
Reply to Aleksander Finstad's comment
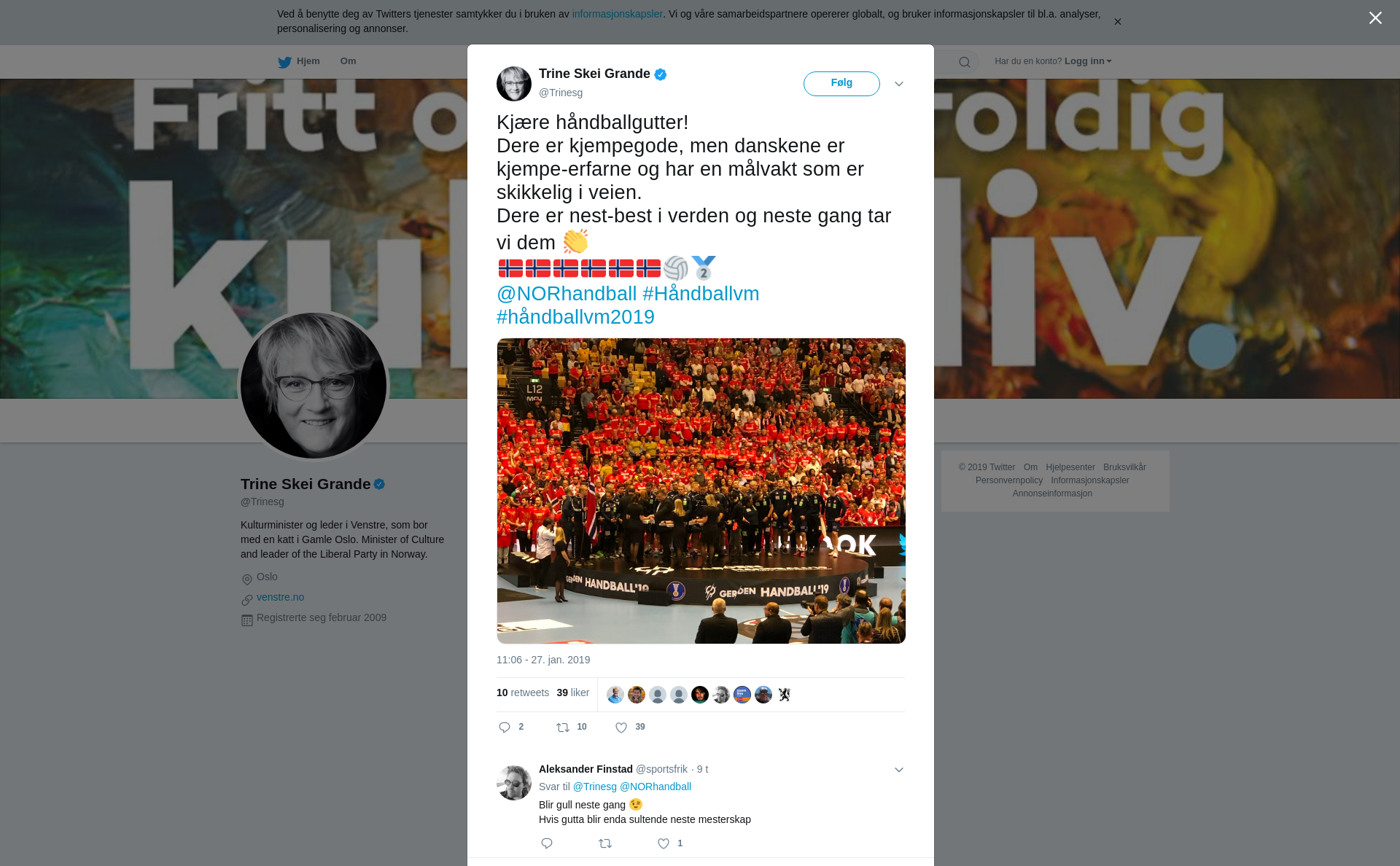click(x=547, y=843)
